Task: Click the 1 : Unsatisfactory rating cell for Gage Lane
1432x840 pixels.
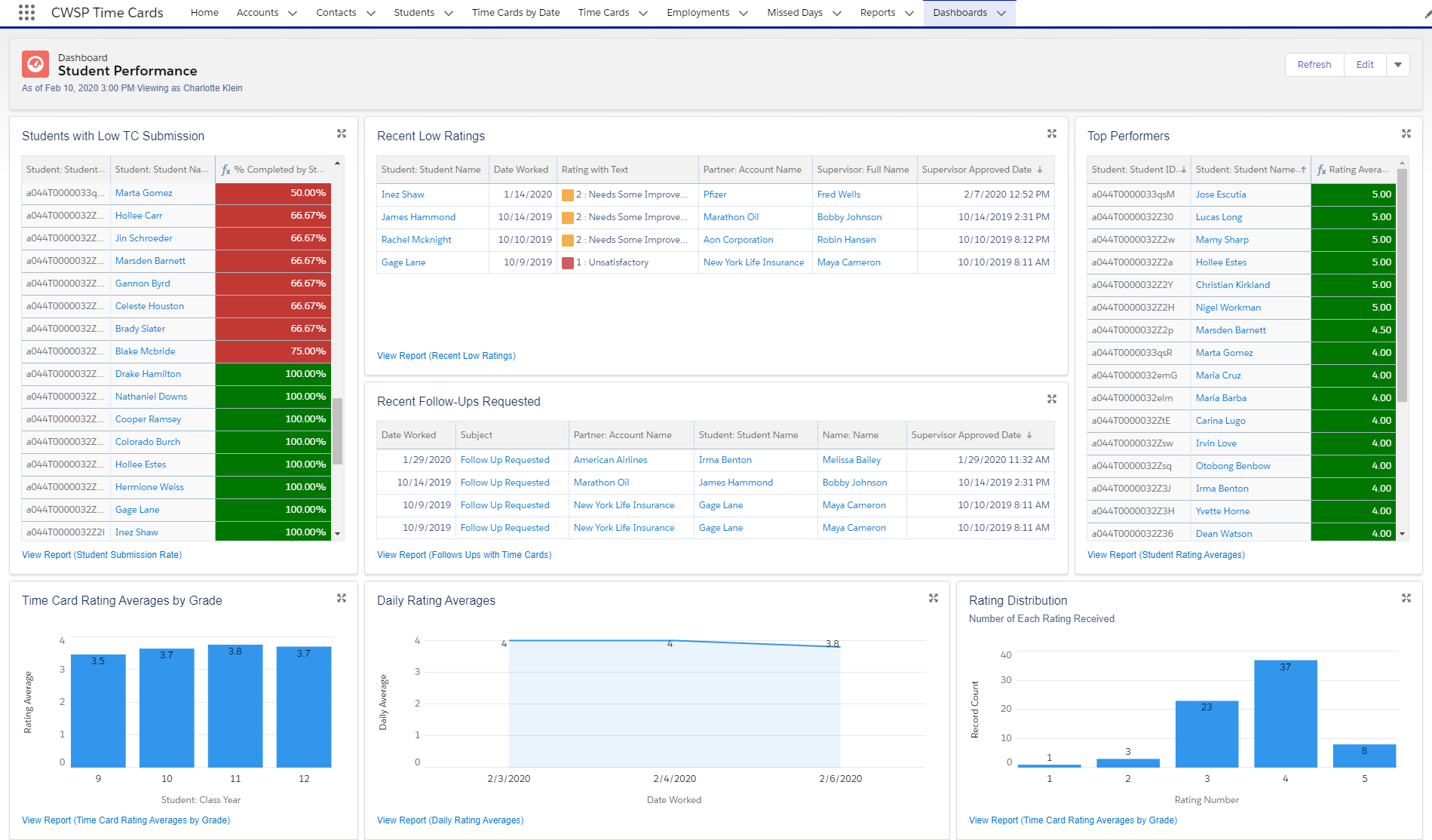Action: [627, 262]
